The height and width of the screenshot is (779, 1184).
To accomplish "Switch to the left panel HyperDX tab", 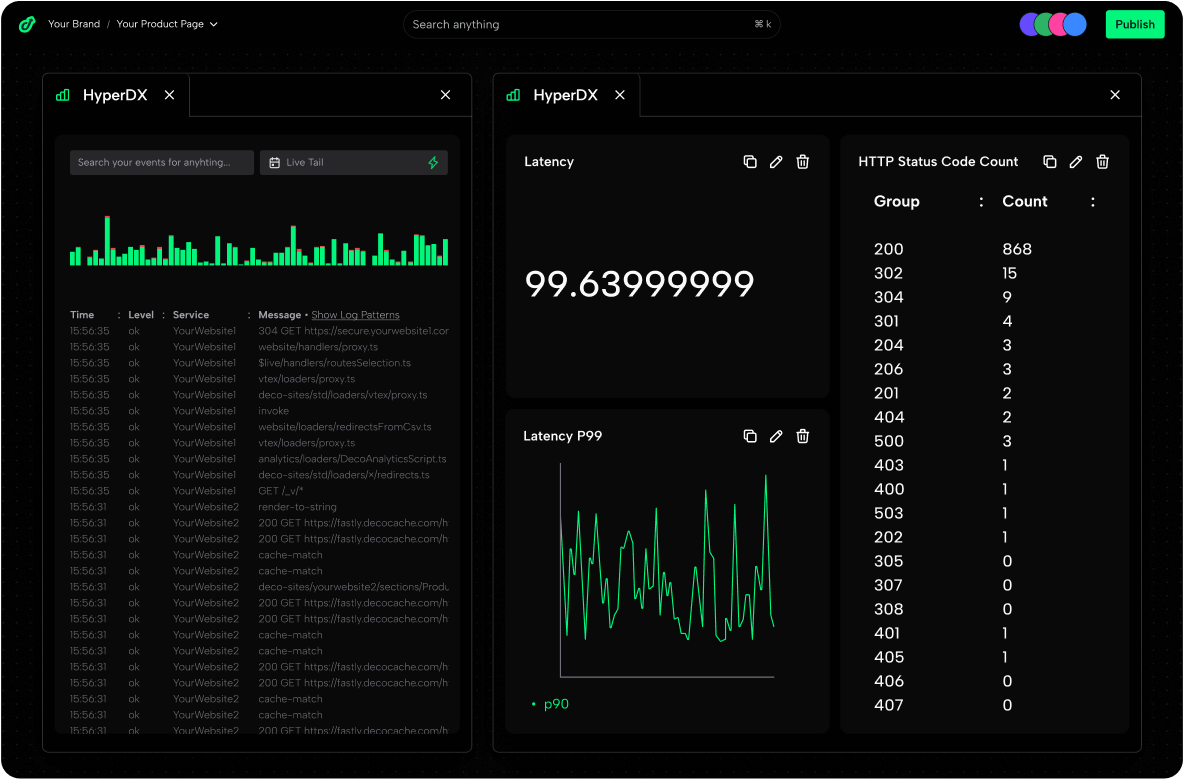I will click(115, 95).
